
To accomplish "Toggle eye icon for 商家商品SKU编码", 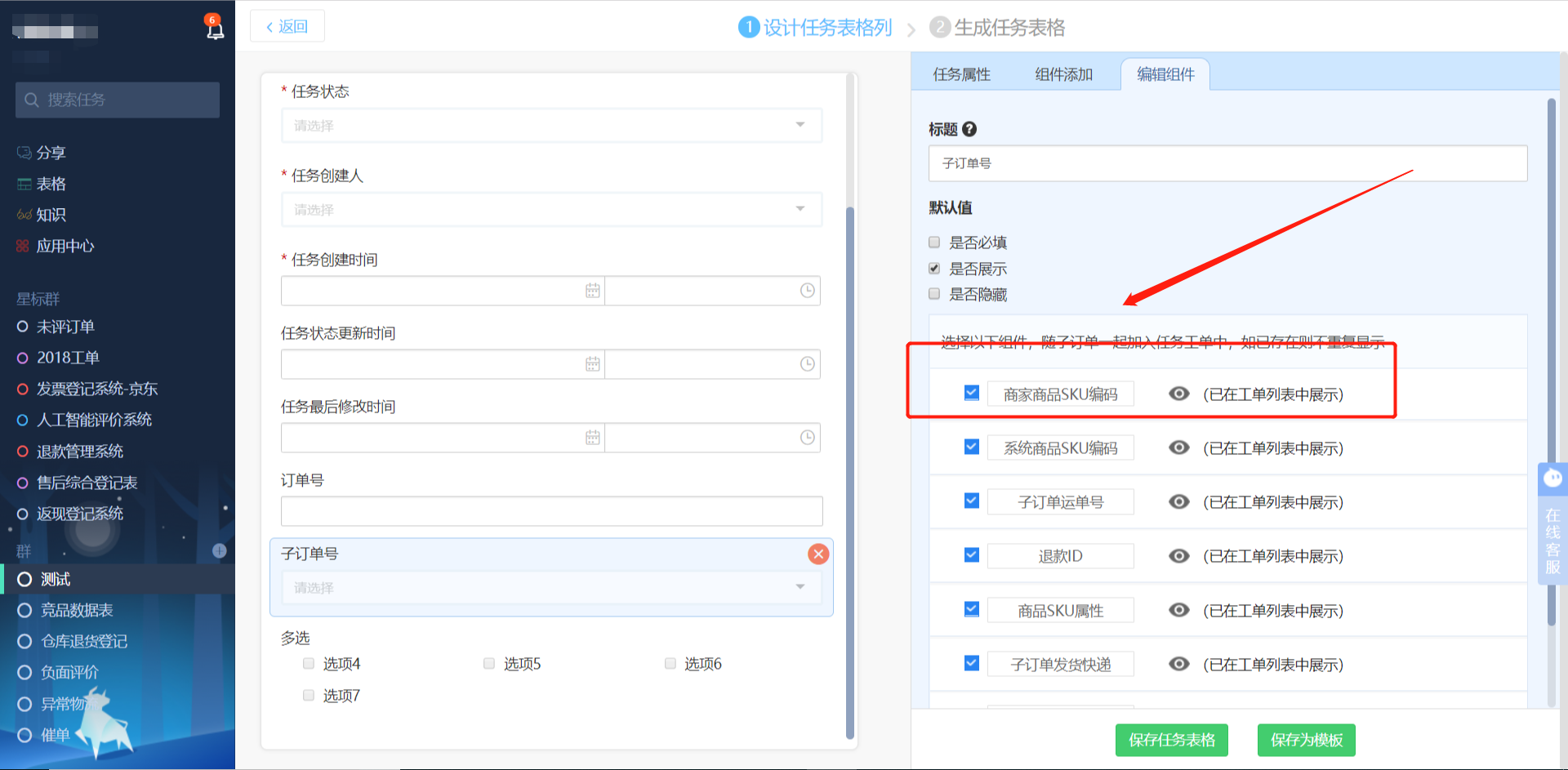I will 1178,394.
